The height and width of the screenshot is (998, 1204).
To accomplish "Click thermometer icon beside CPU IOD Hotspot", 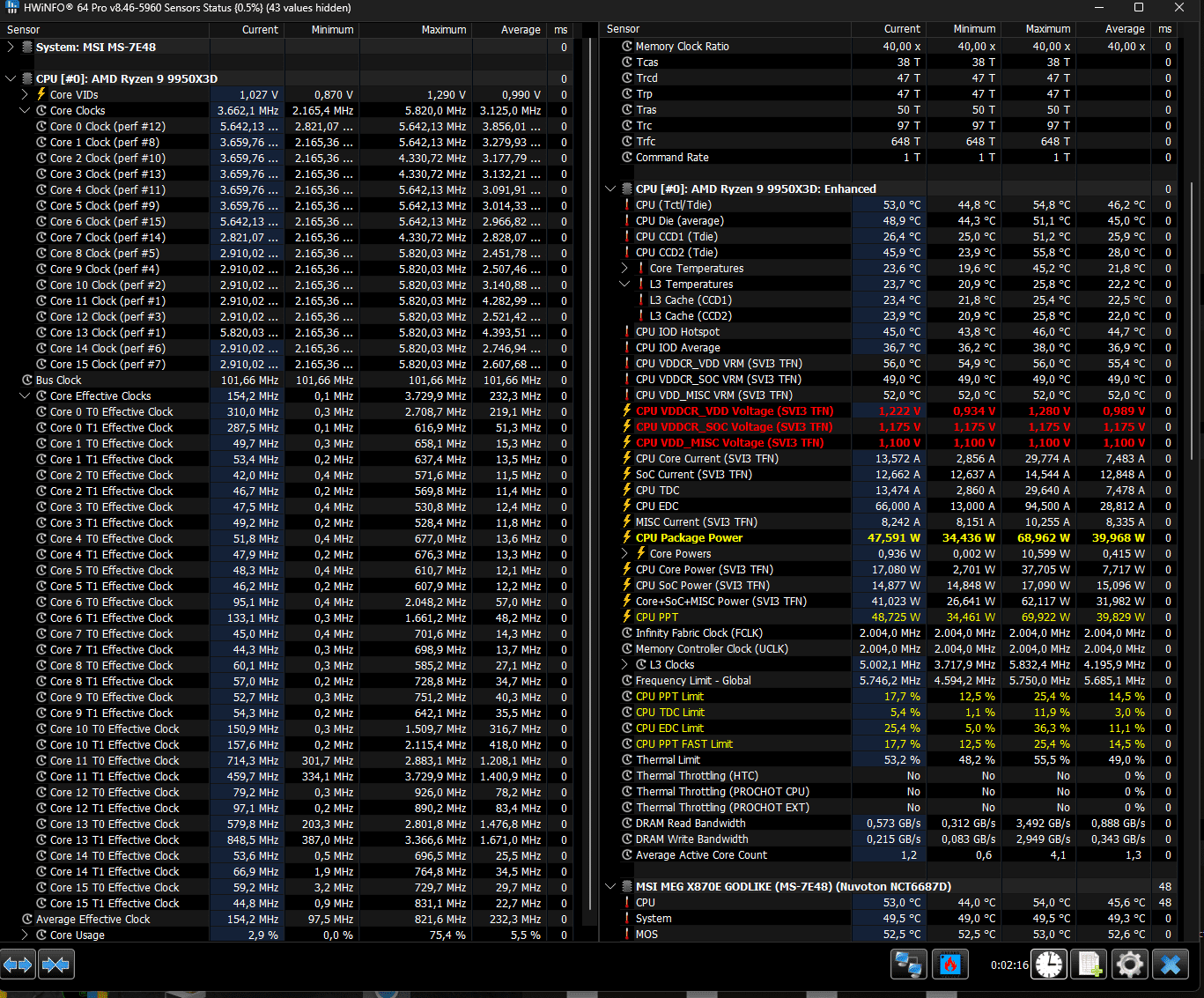I will (x=627, y=331).
